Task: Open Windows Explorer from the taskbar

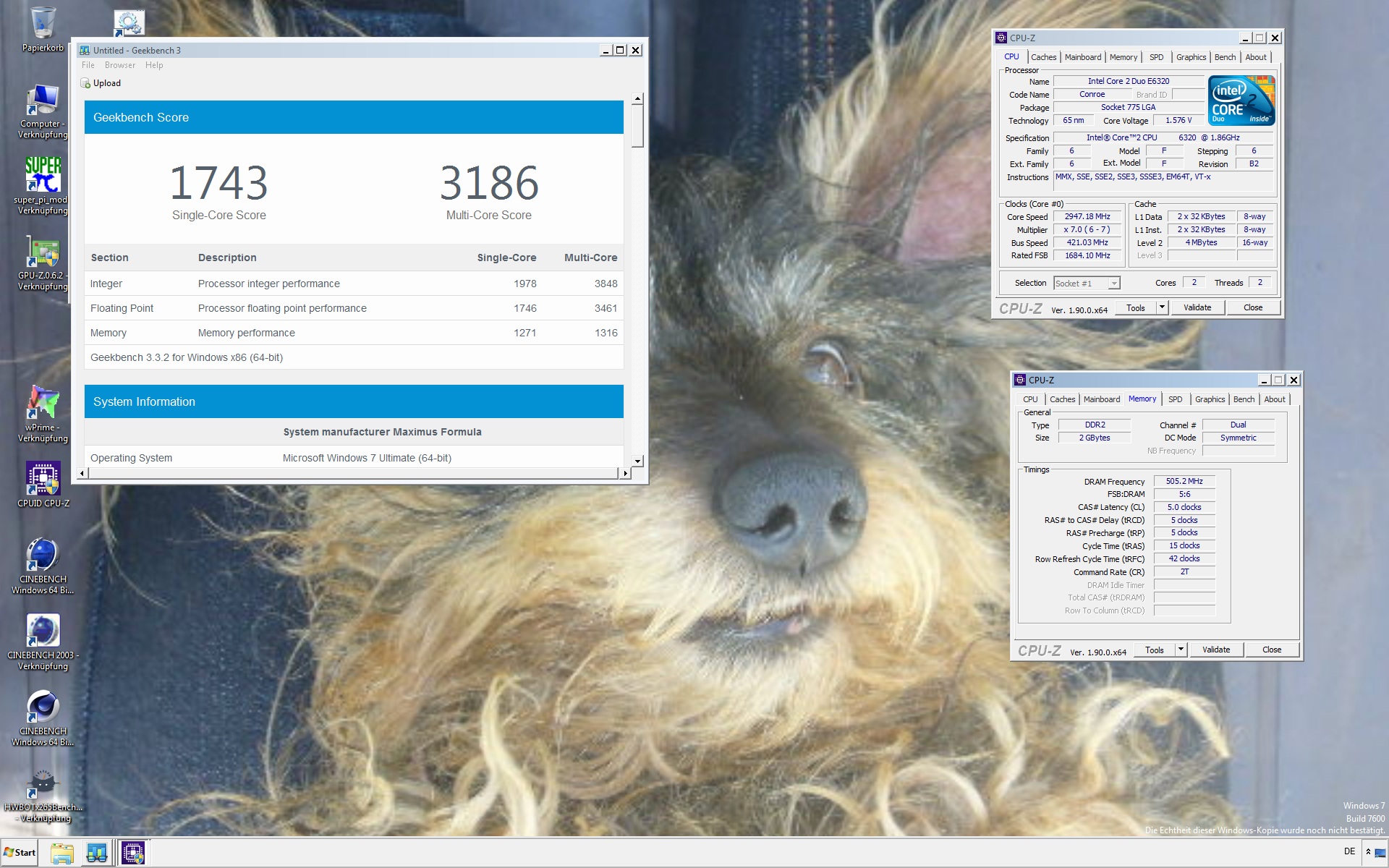Action: tap(62, 853)
